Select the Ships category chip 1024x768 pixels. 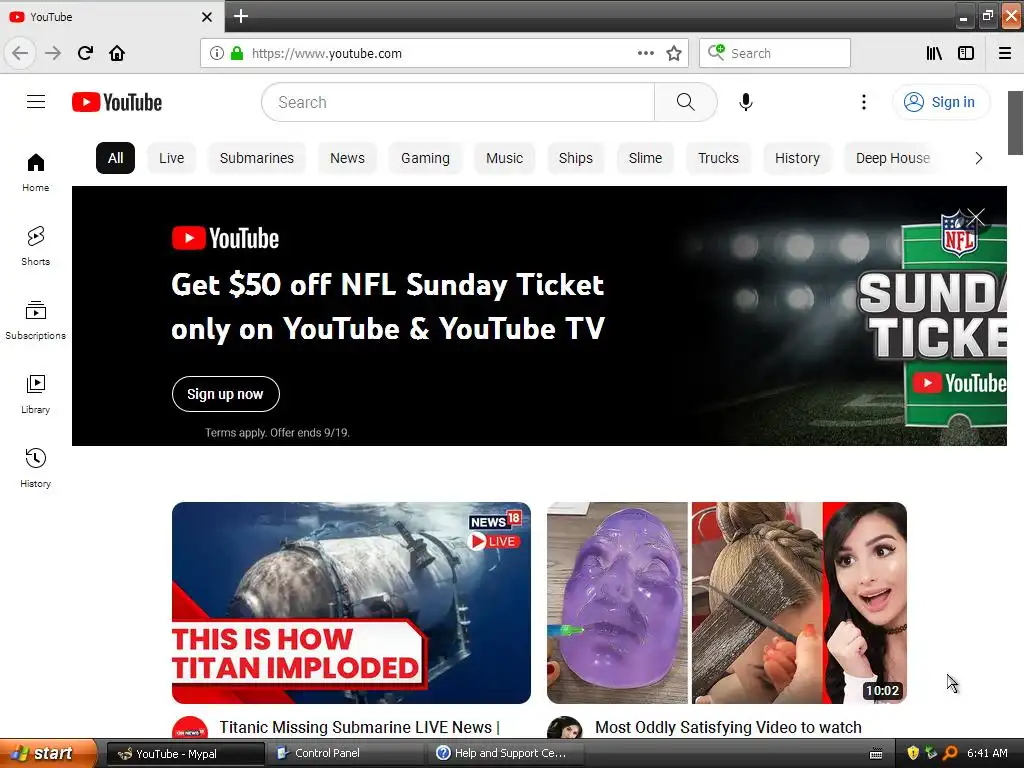coord(575,158)
